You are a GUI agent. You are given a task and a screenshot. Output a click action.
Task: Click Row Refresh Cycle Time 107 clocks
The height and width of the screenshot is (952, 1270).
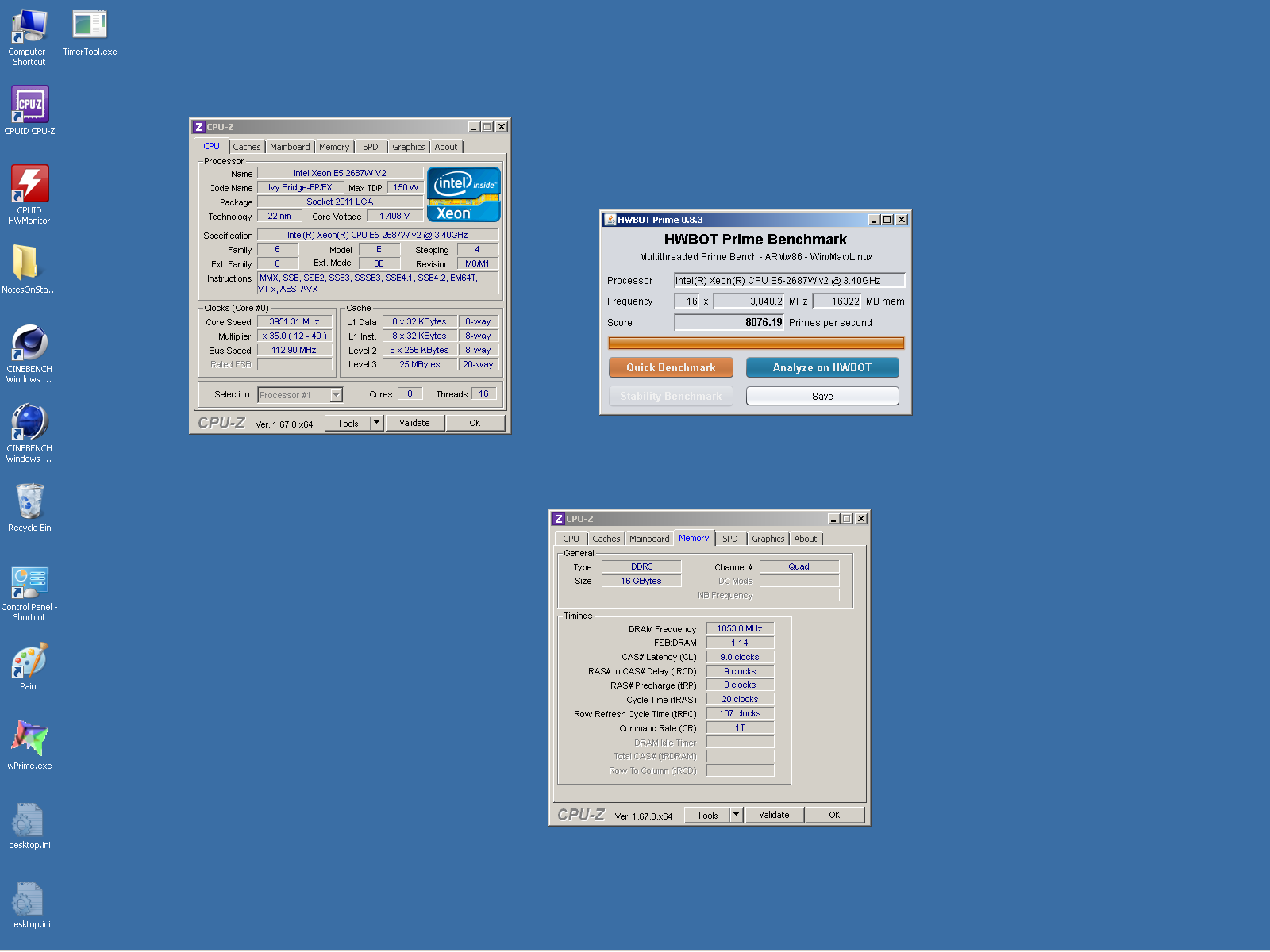[740, 713]
